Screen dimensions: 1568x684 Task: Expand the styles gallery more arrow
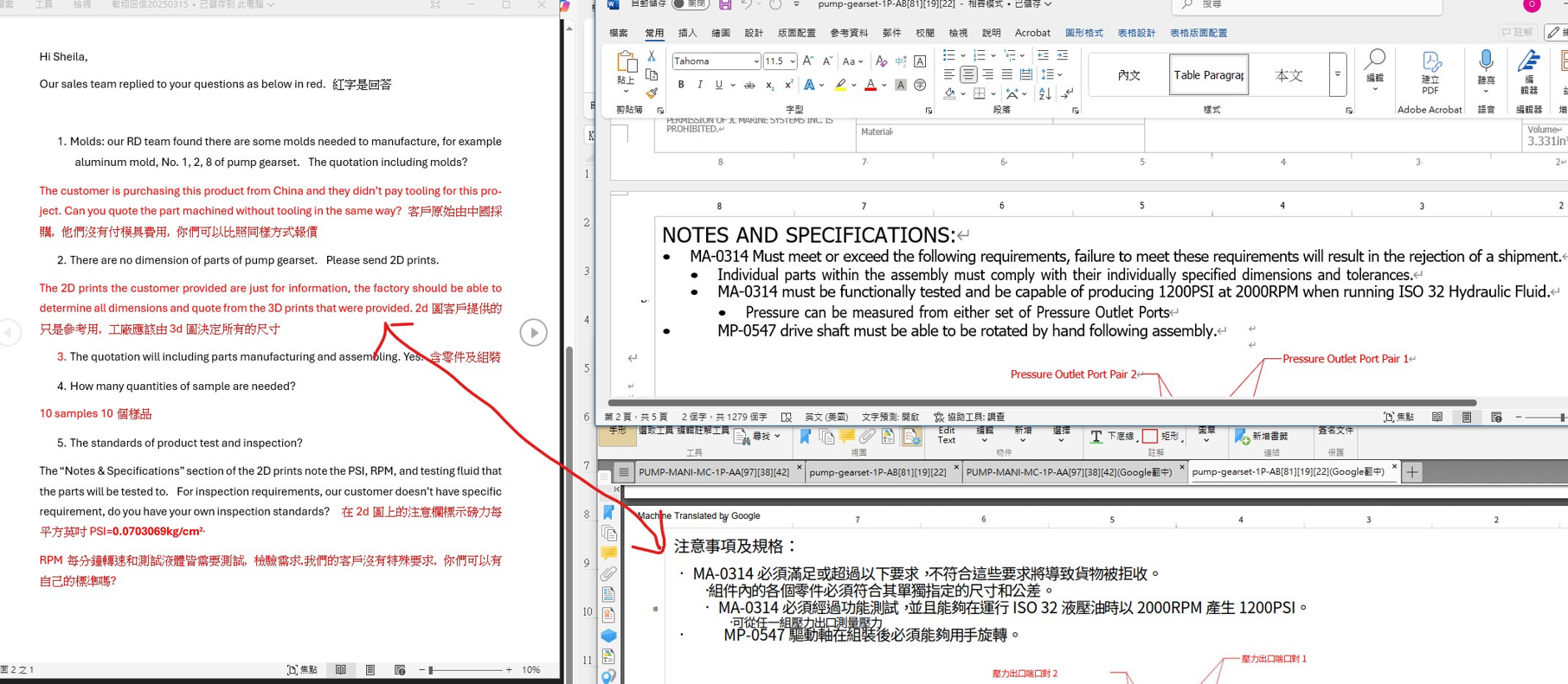(1337, 75)
